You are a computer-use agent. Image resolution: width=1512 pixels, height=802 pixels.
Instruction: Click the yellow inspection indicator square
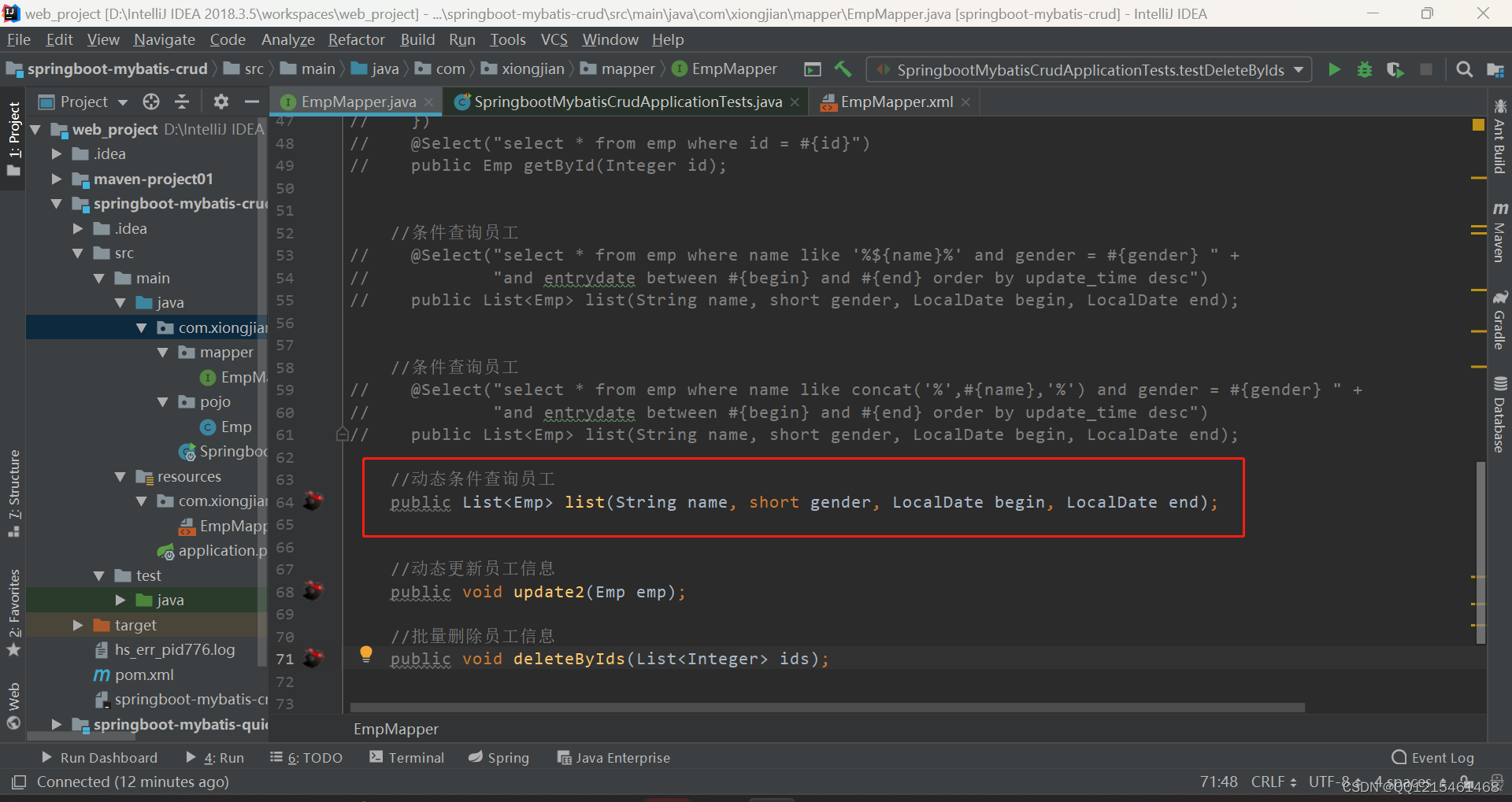pyautogui.click(x=1478, y=124)
